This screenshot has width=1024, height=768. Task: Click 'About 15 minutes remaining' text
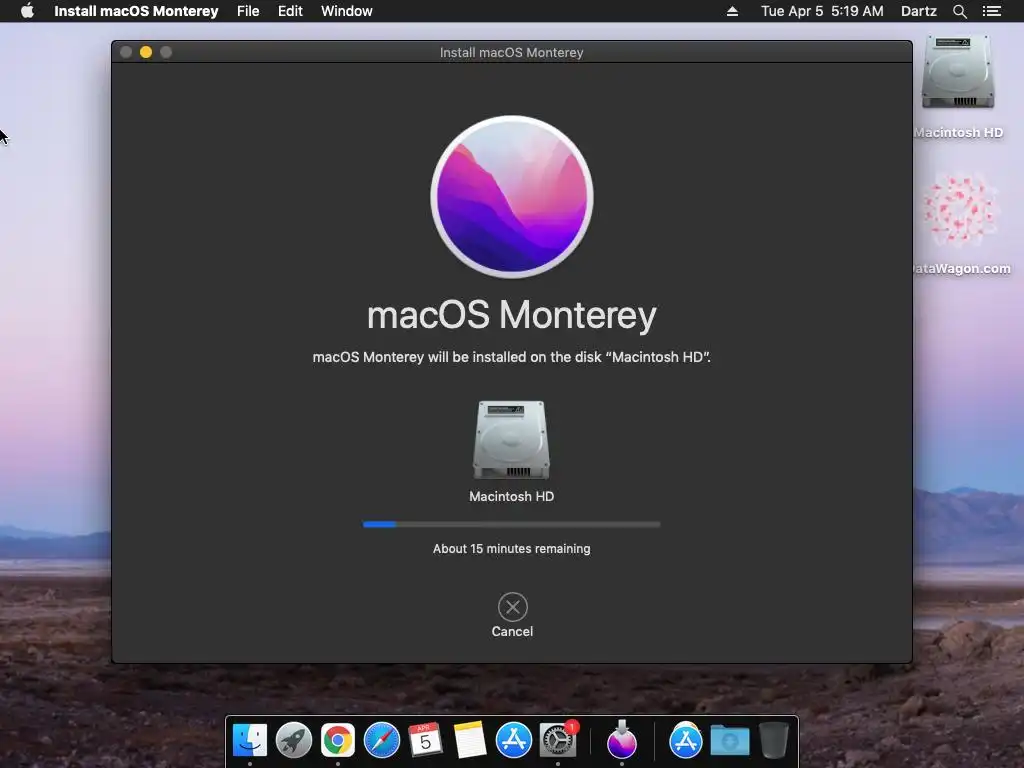click(x=511, y=549)
